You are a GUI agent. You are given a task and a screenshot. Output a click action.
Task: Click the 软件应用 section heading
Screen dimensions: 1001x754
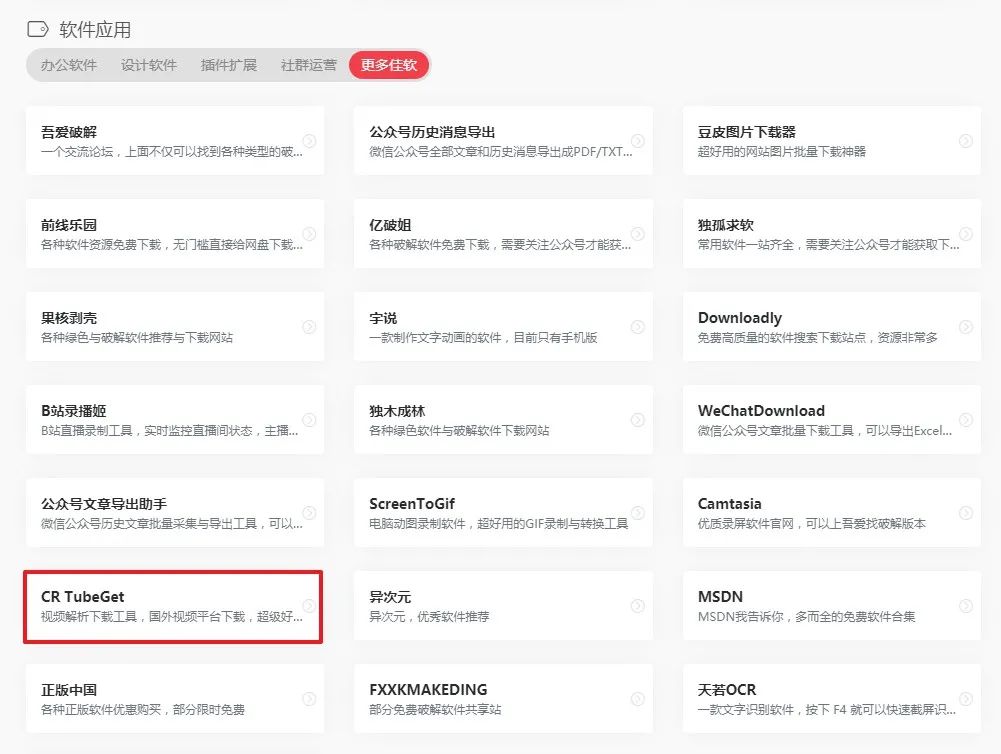click(95, 29)
